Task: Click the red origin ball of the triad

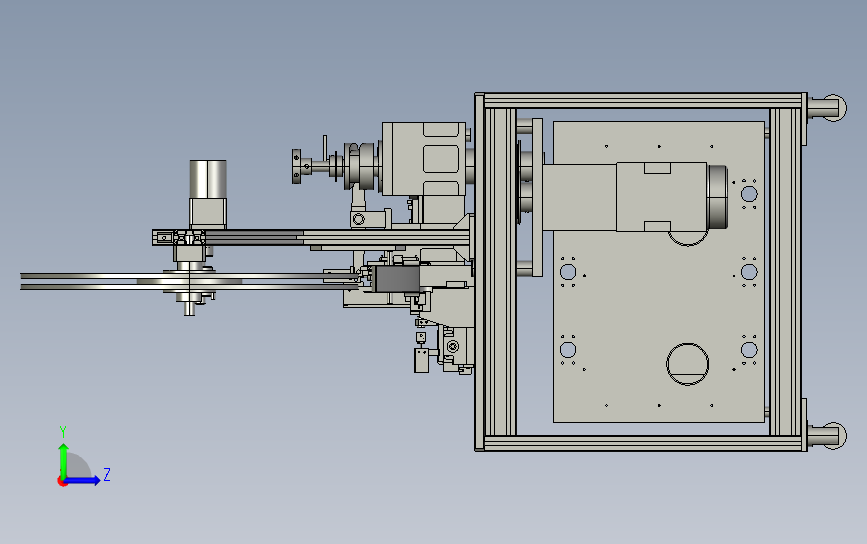Action: pos(62,482)
